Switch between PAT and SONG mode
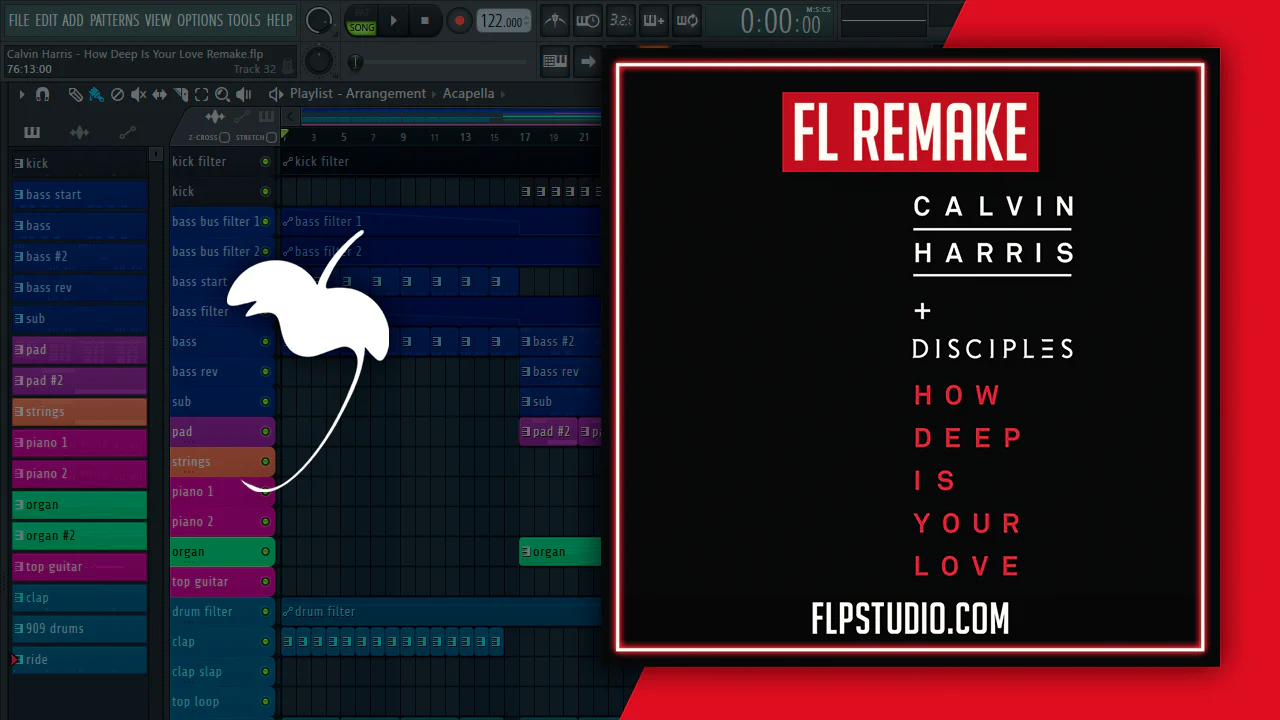1280x720 pixels. (361, 21)
